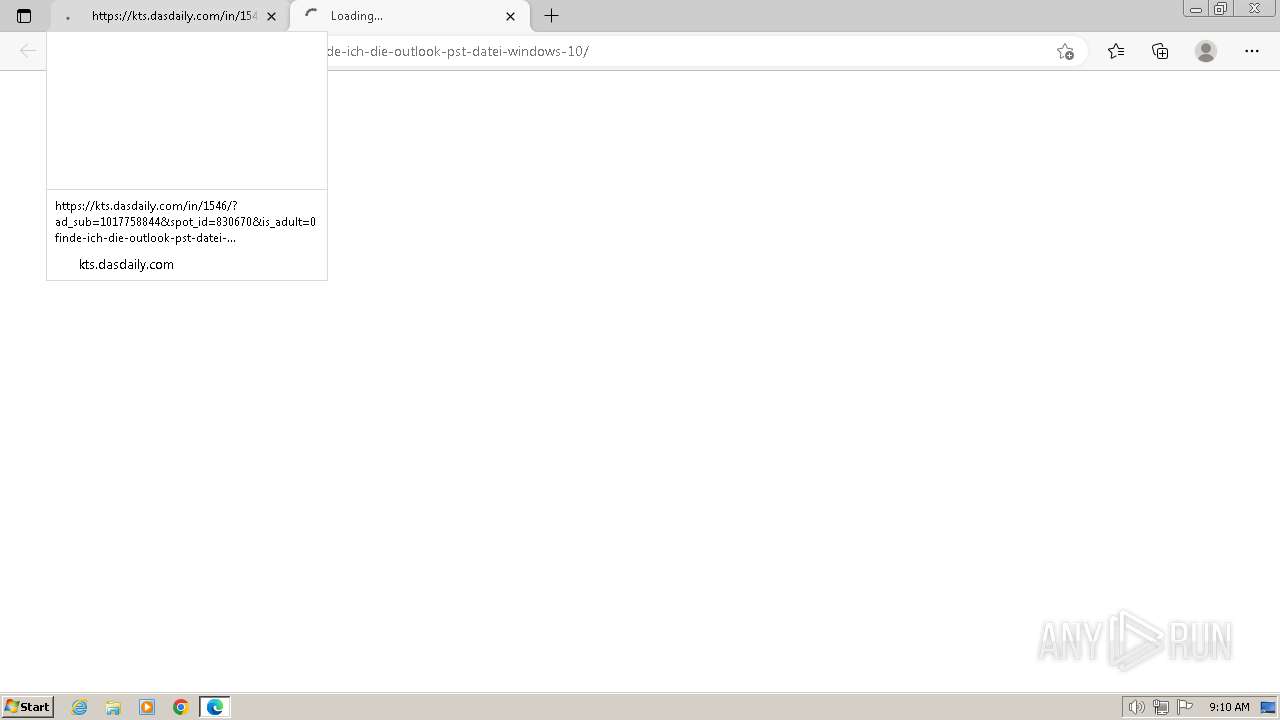Open File Explorer from taskbar
This screenshot has height=720, width=1280.
pos(113,707)
